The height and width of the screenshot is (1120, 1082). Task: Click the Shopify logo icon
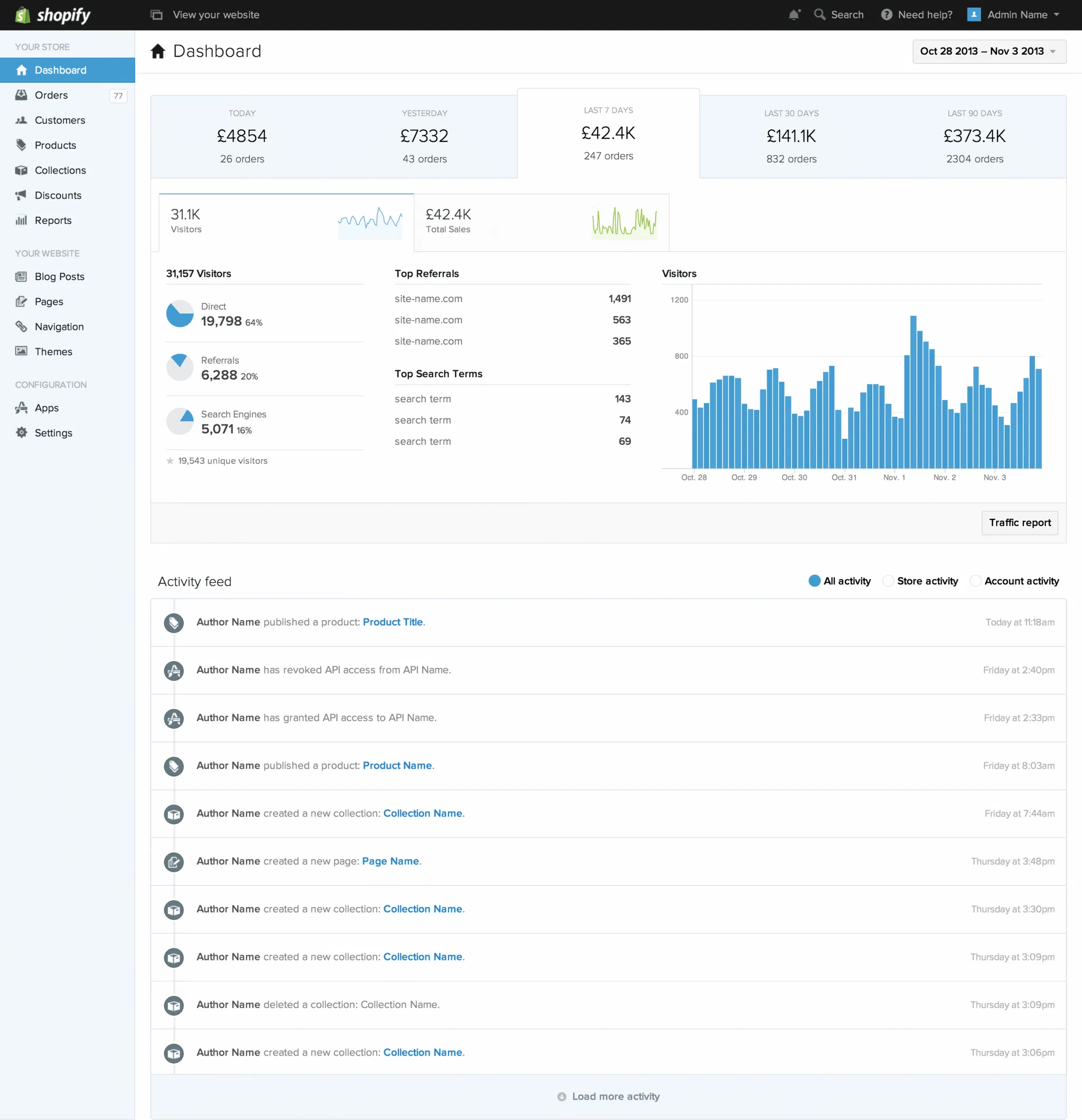(x=22, y=15)
